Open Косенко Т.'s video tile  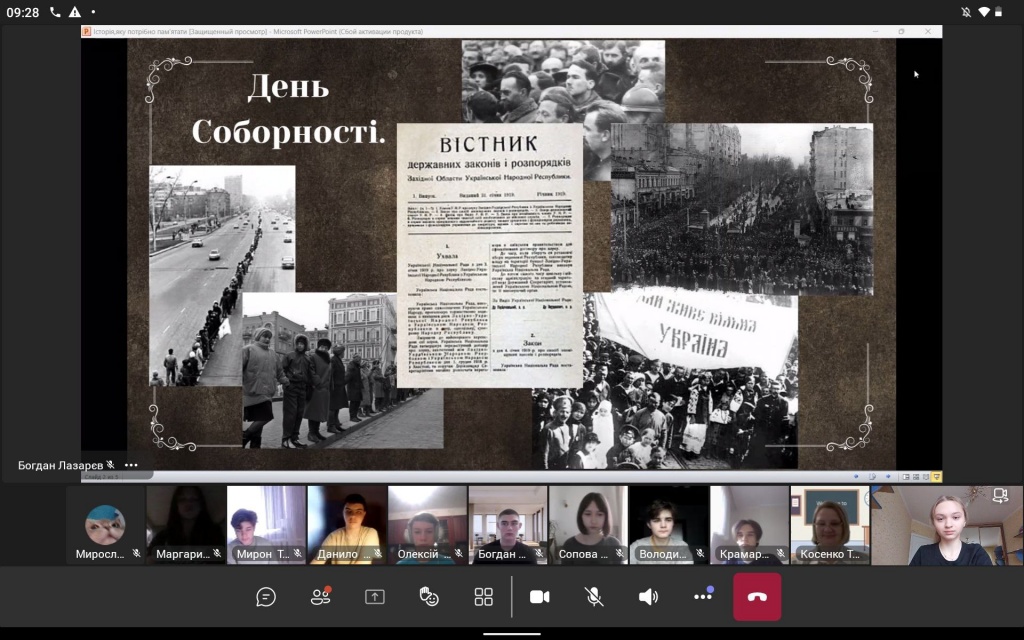click(x=830, y=525)
